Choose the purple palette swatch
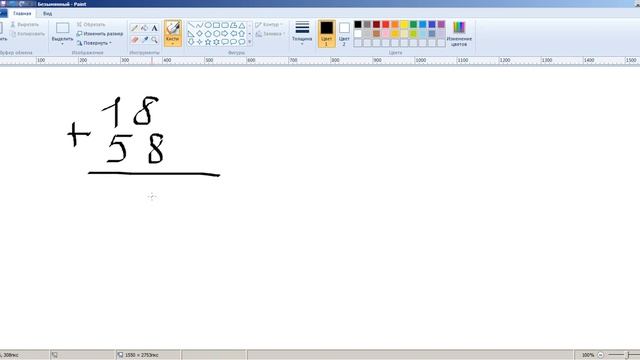This screenshot has height=360, width=640. pos(441,24)
